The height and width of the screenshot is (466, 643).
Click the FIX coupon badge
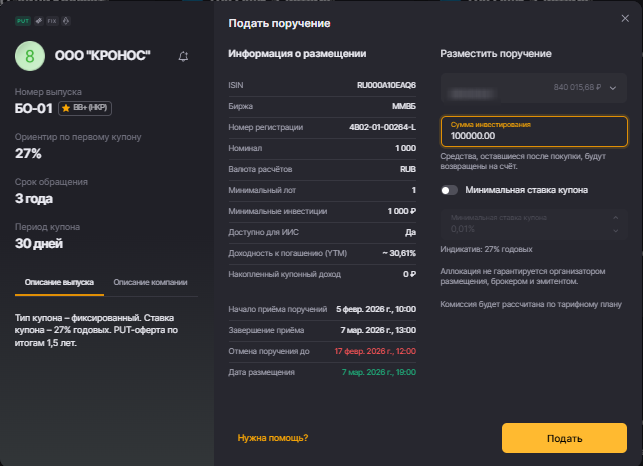pos(51,20)
